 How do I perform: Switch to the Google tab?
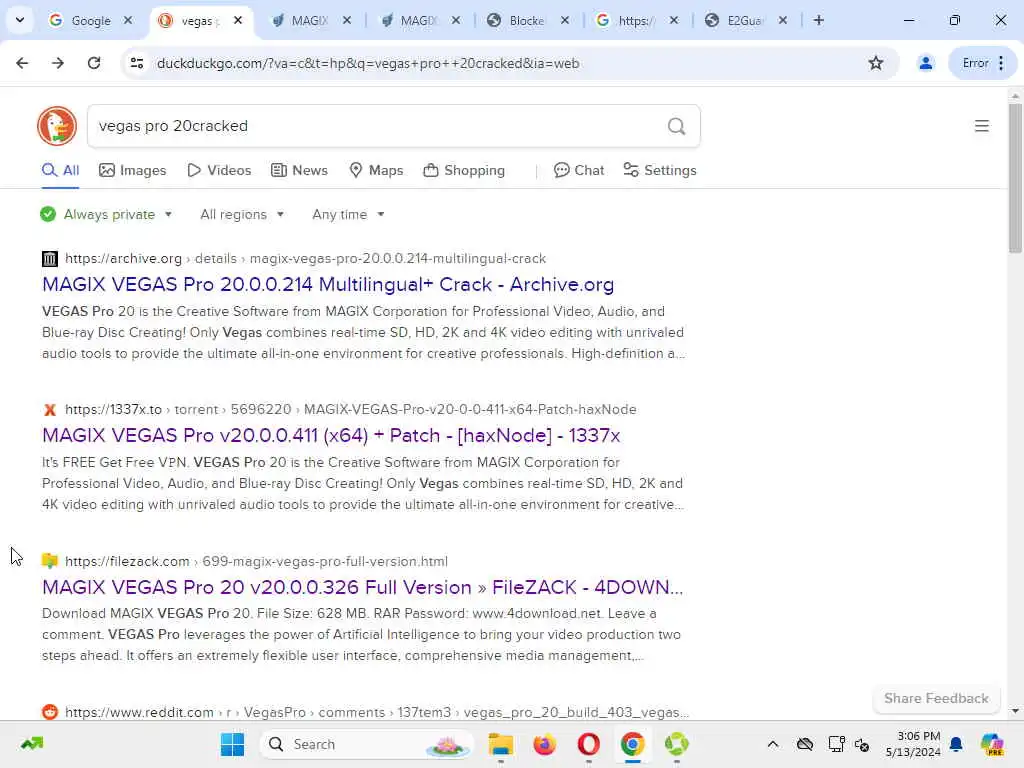90,20
